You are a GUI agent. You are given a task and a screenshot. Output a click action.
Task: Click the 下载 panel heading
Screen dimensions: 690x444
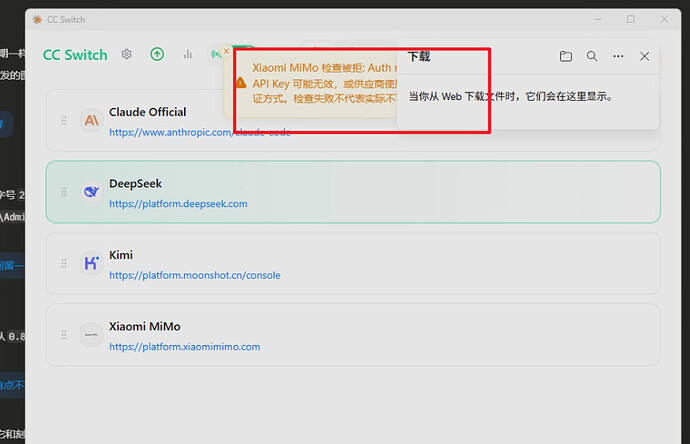[419, 56]
